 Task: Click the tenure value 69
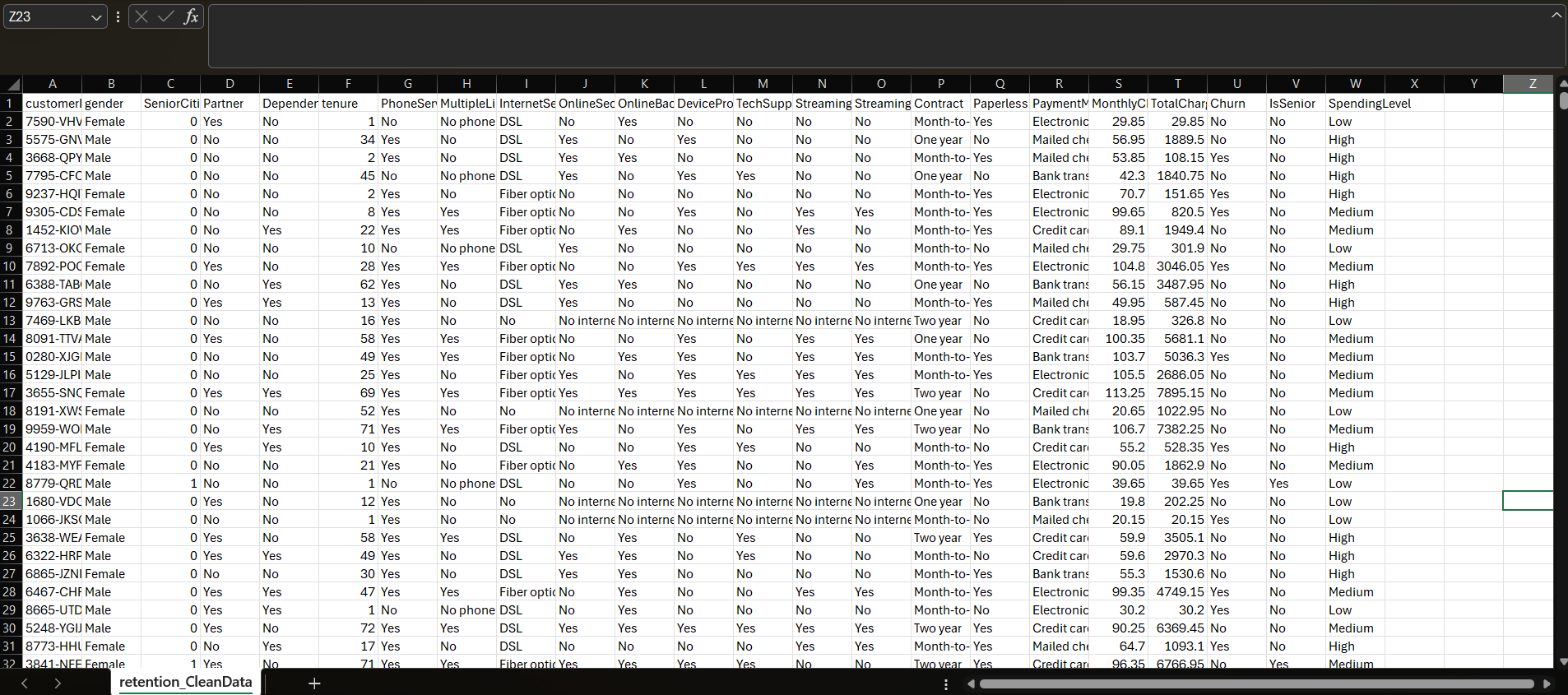[x=349, y=393]
